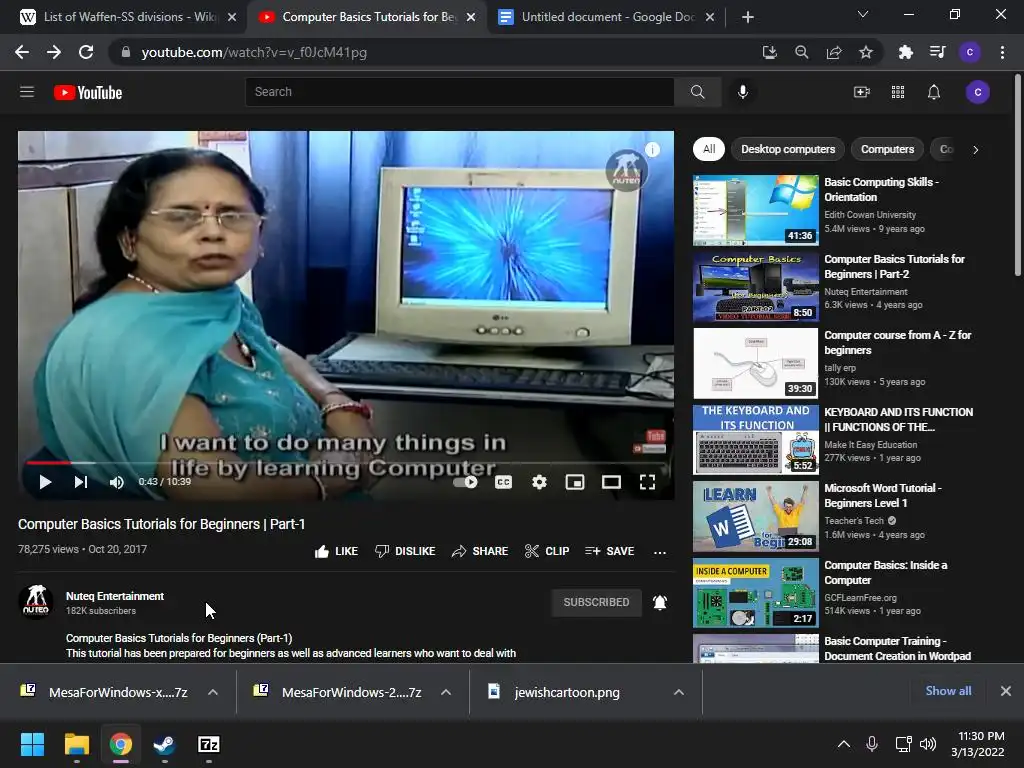Open video settings gear
The height and width of the screenshot is (768, 1024).
539,482
